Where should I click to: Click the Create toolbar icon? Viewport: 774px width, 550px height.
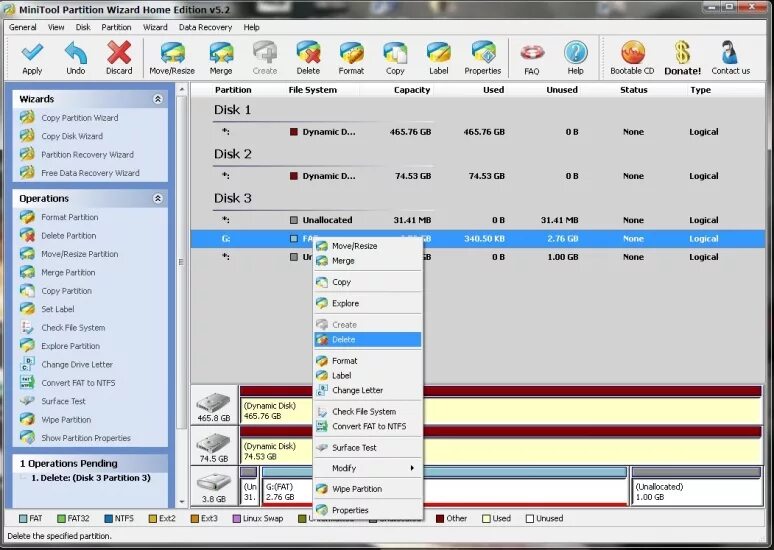click(x=265, y=53)
